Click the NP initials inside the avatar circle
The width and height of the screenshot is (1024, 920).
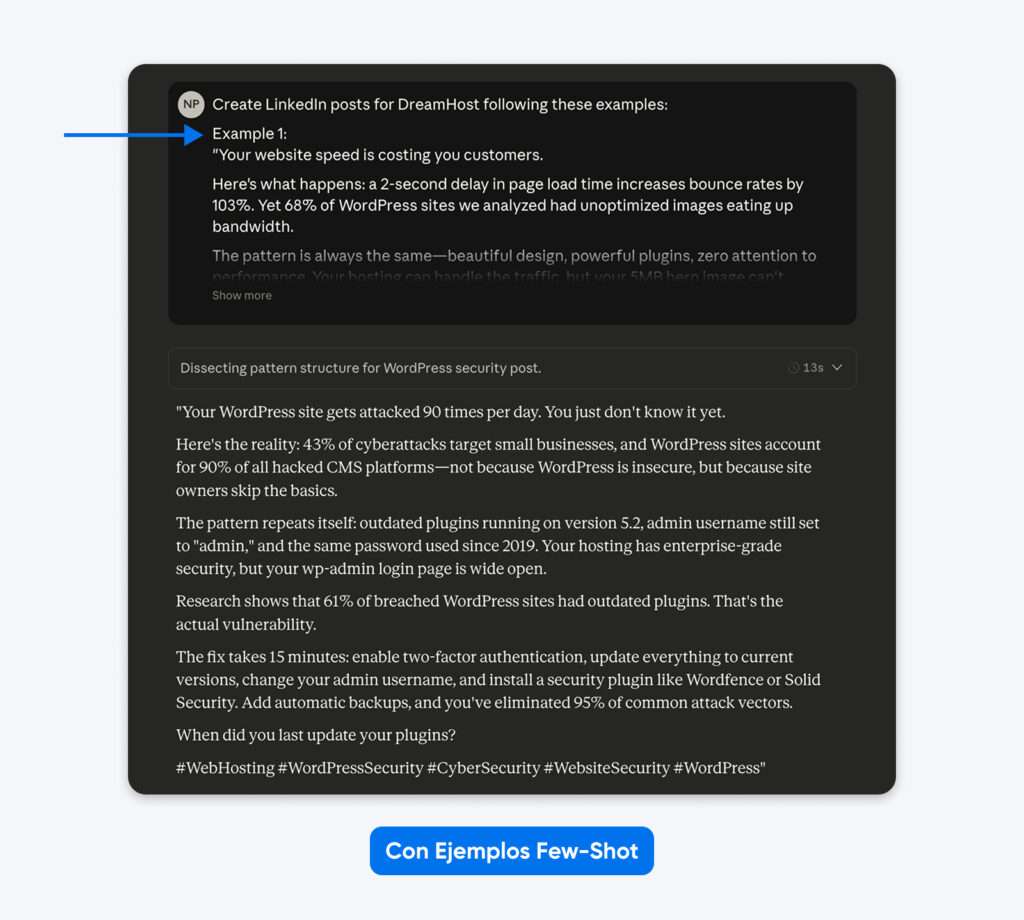190,104
